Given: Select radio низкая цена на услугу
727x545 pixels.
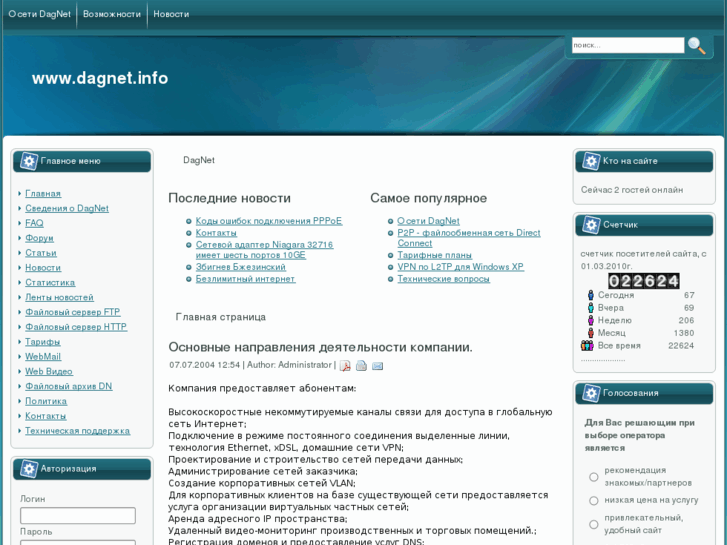Looking at the screenshot, I should (x=593, y=500).
